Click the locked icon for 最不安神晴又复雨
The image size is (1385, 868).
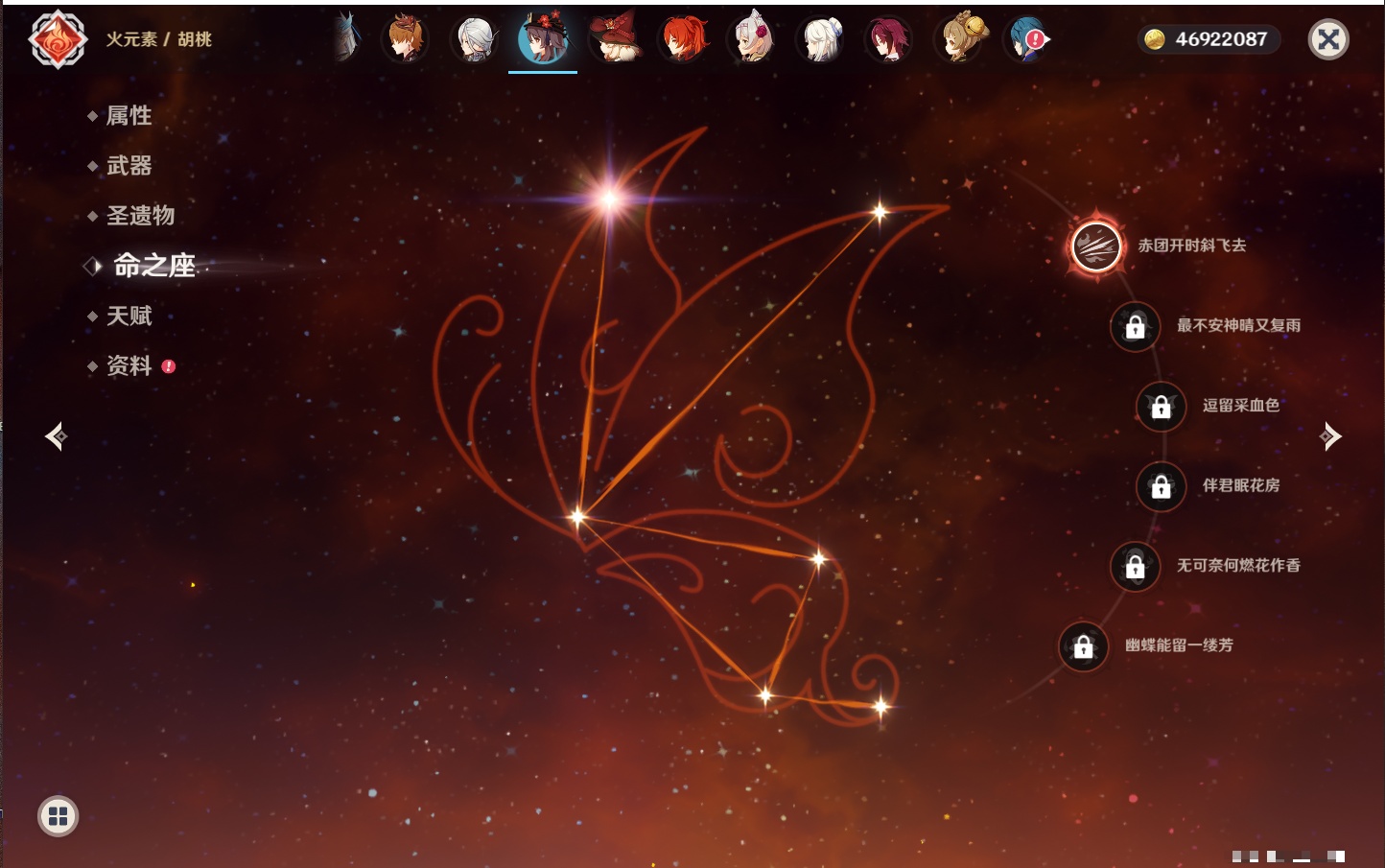[1135, 326]
